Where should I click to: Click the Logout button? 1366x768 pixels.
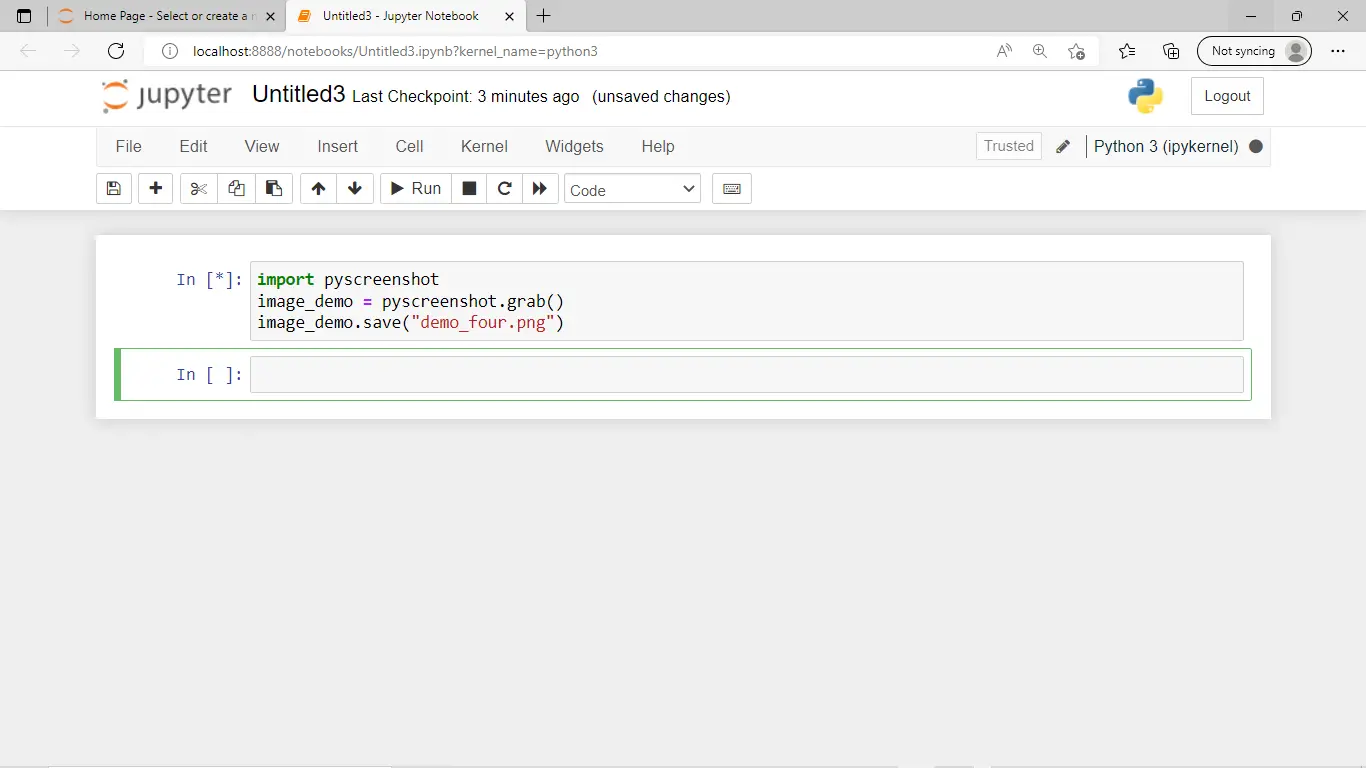tap(1227, 95)
